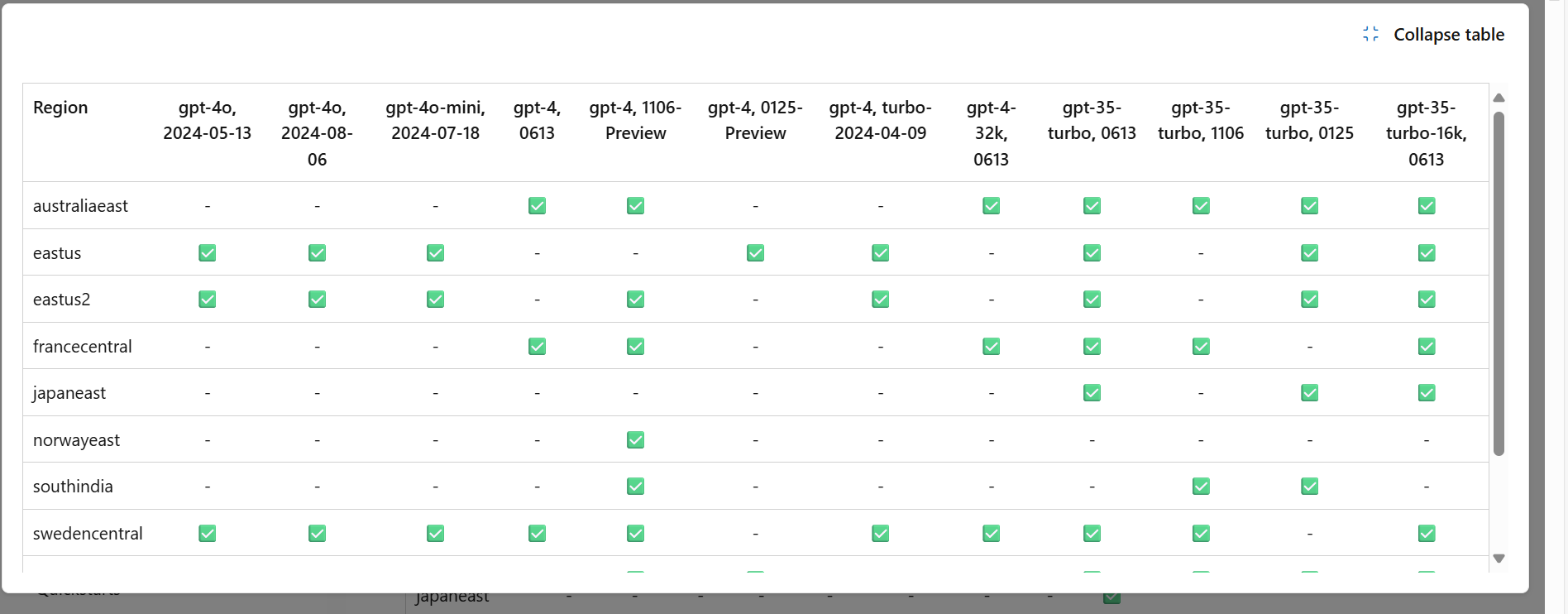1568x614 pixels.
Task: Click the Collapse table icon
Action: [1370, 34]
